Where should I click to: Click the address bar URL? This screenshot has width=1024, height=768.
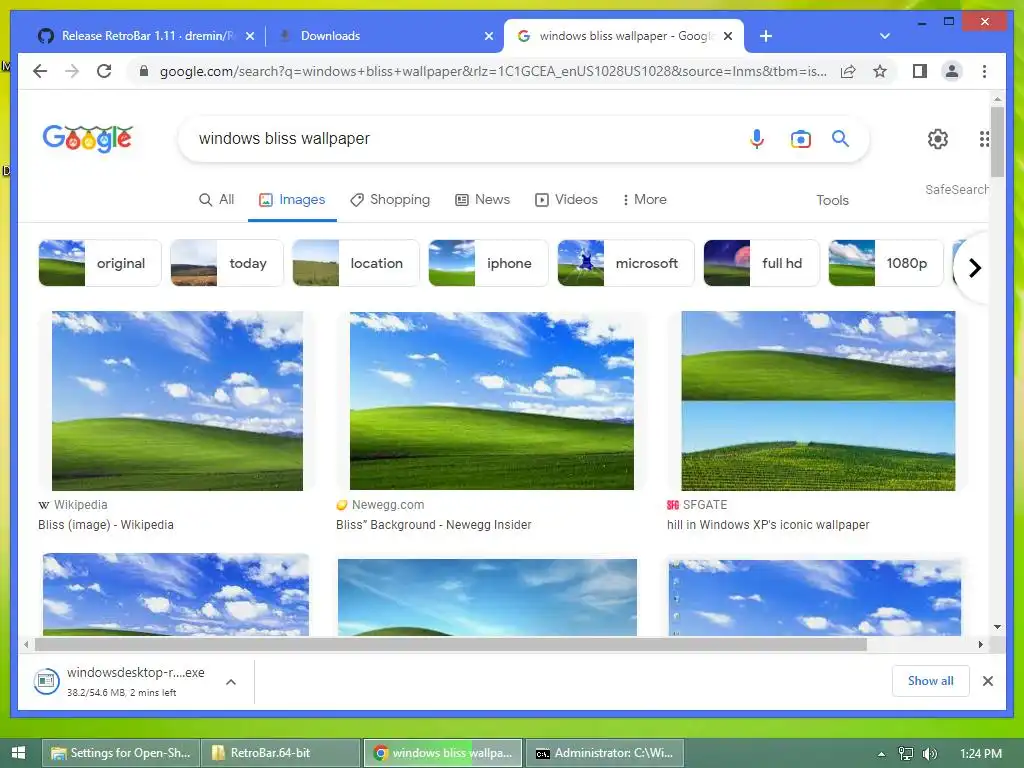493,71
